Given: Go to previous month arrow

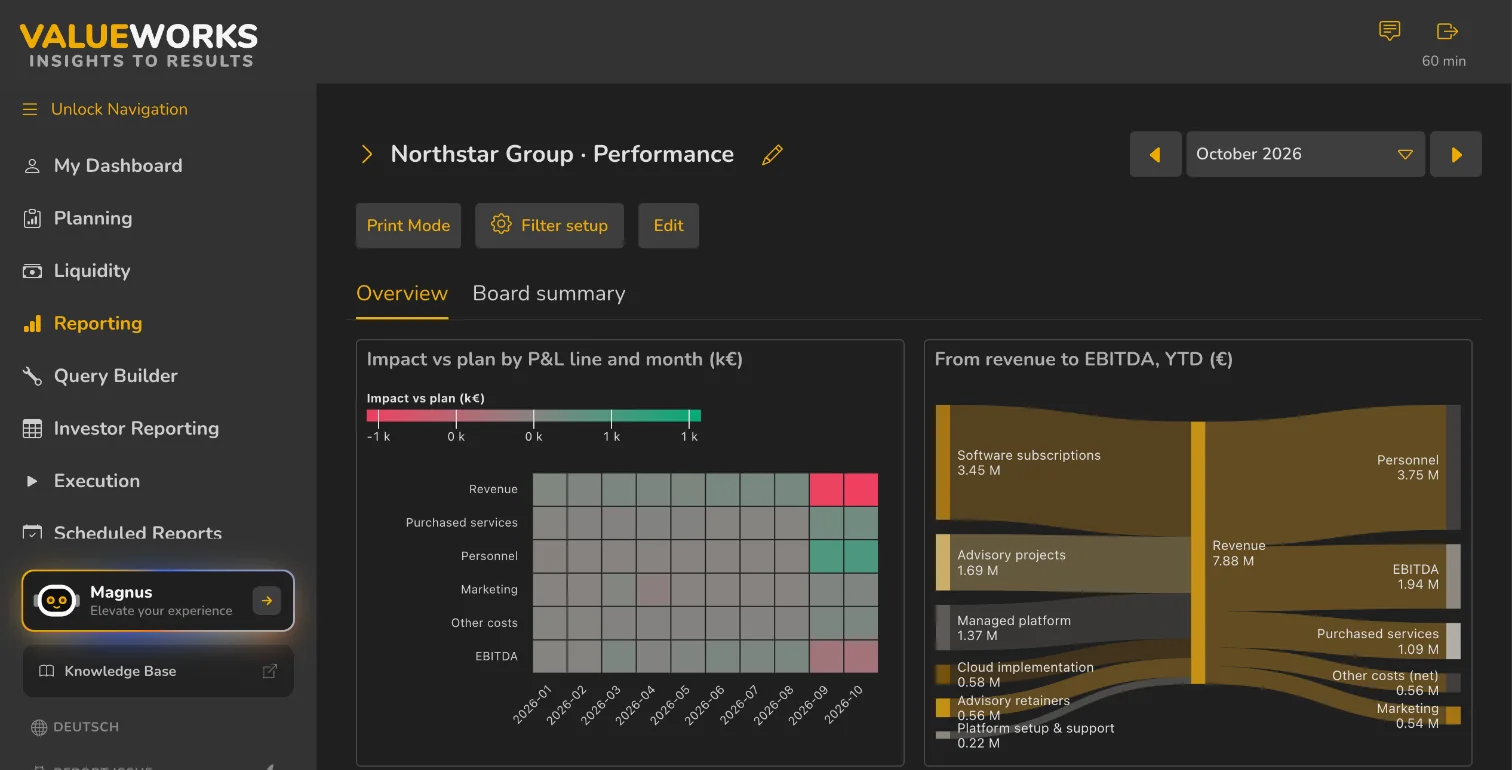Looking at the screenshot, I should (1156, 155).
